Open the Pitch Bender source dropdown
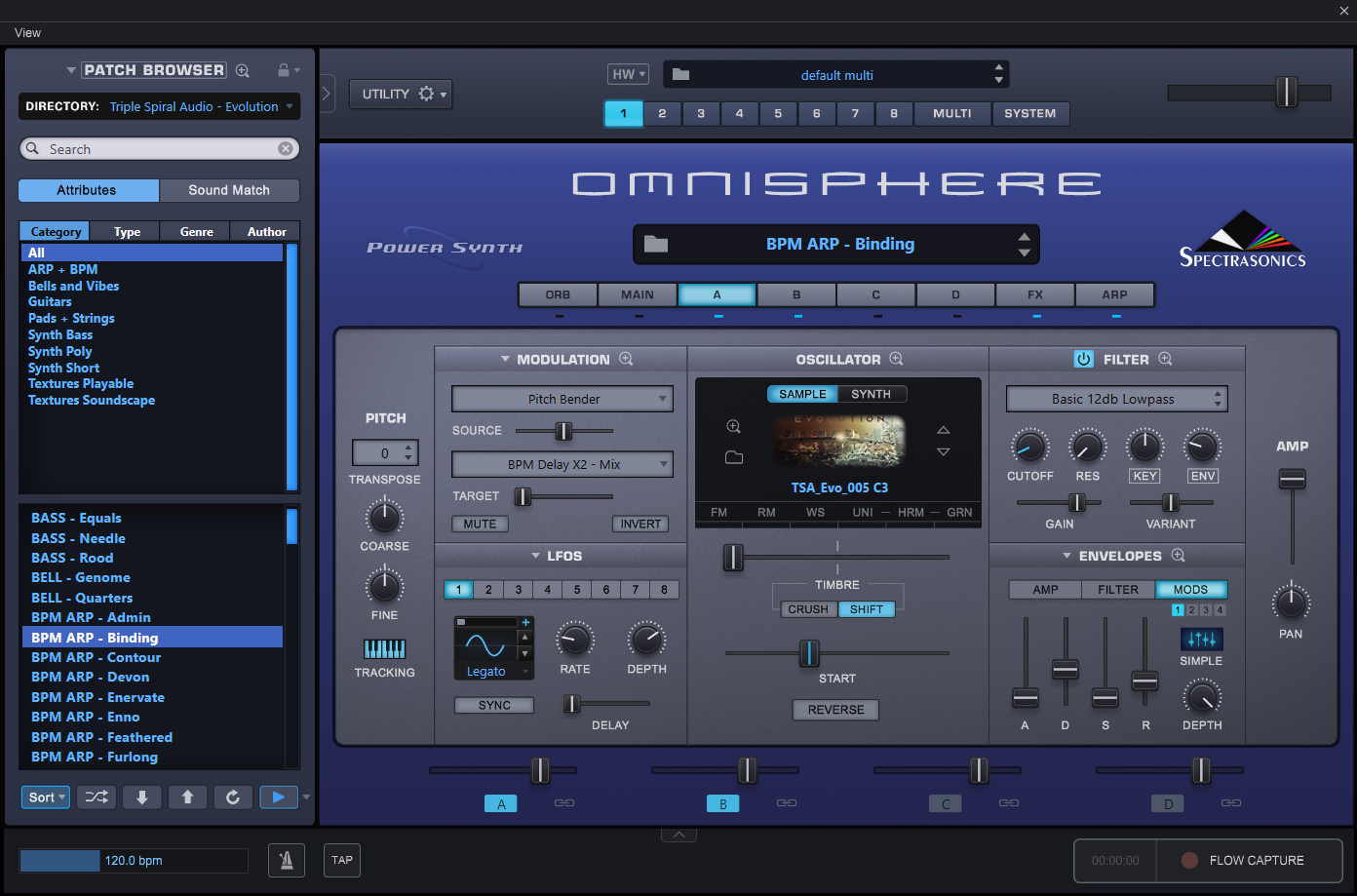This screenshot has height=896, width=1357. (562, 399)
